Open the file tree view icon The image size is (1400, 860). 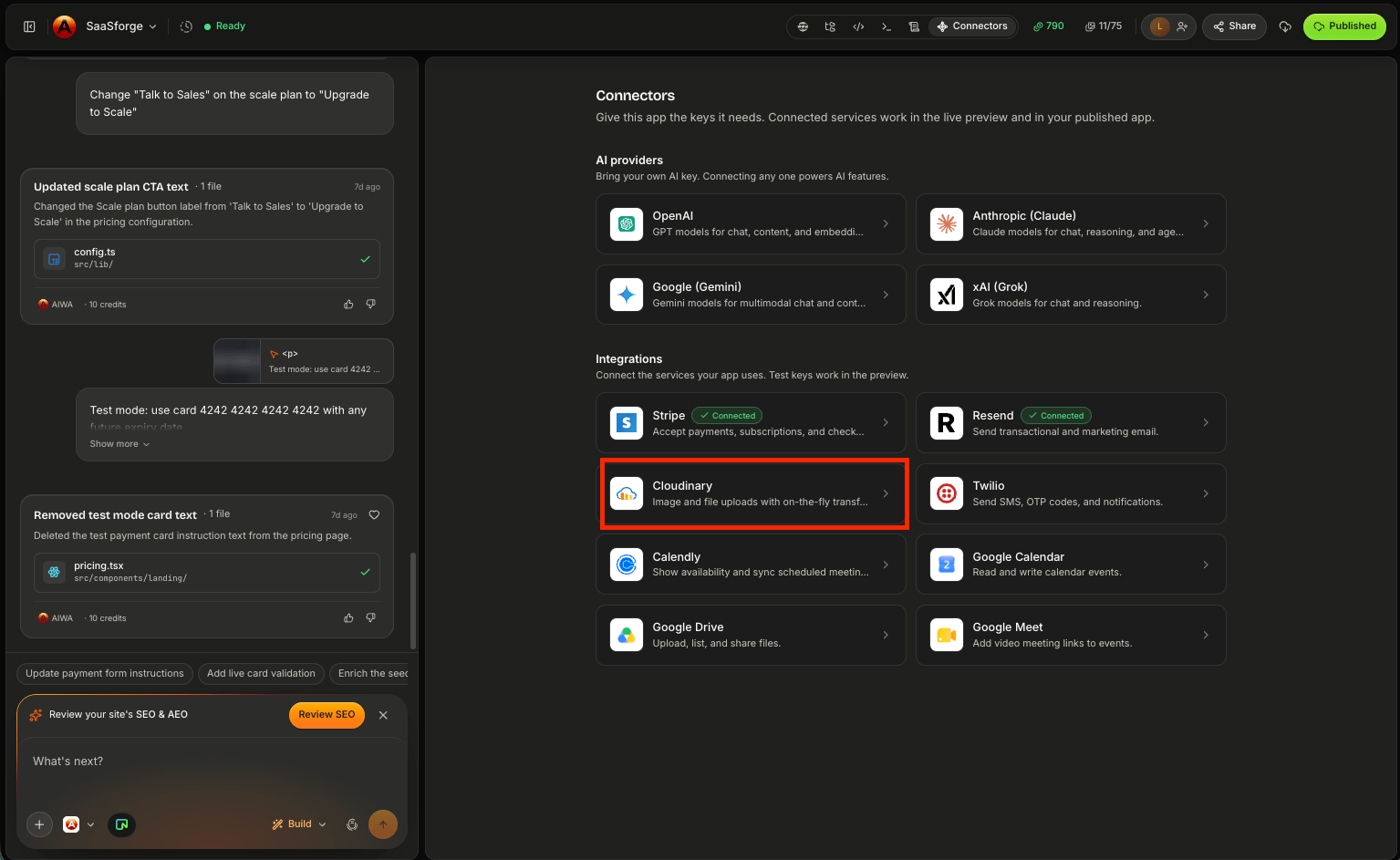[x=830, y=26]
